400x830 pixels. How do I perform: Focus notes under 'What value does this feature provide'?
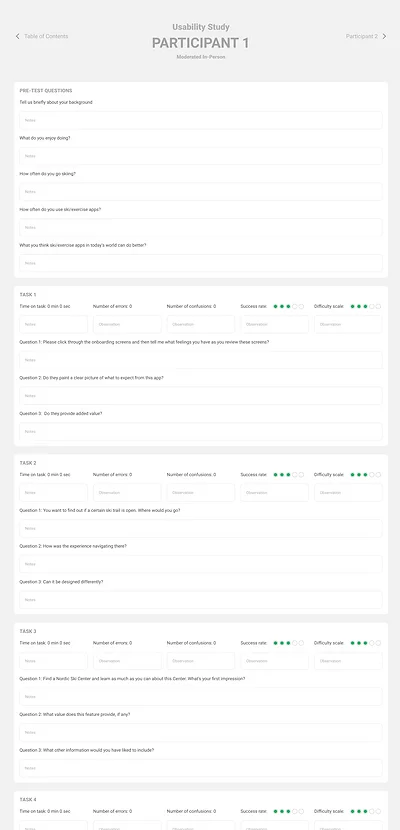coord(201,733)
